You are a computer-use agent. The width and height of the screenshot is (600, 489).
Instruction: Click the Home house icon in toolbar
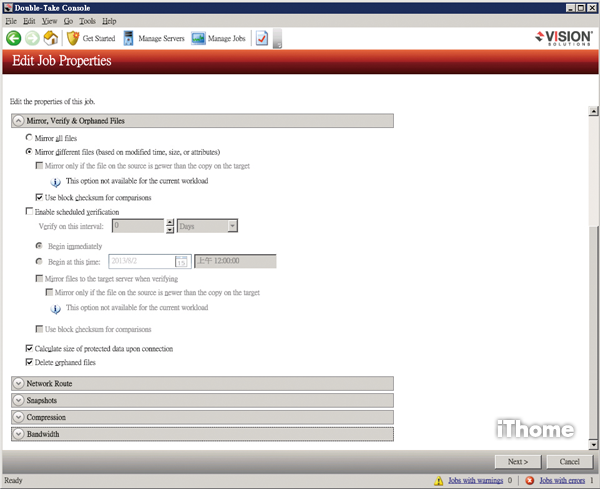50,38
